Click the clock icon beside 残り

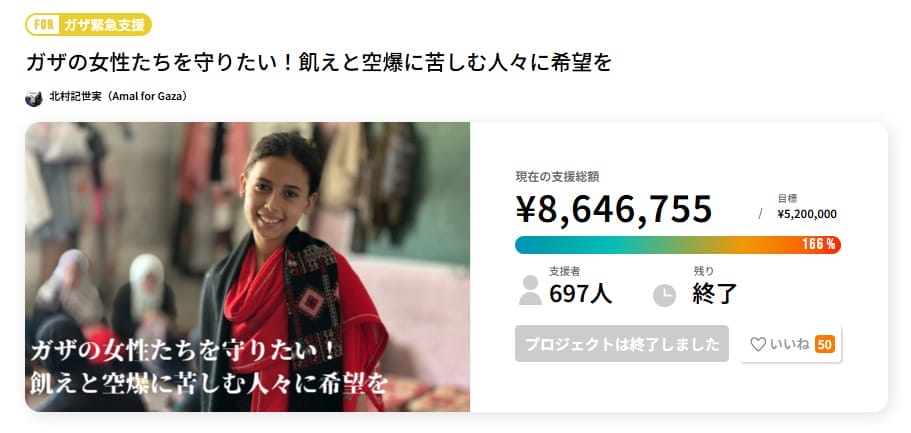(x=665, y=295)
